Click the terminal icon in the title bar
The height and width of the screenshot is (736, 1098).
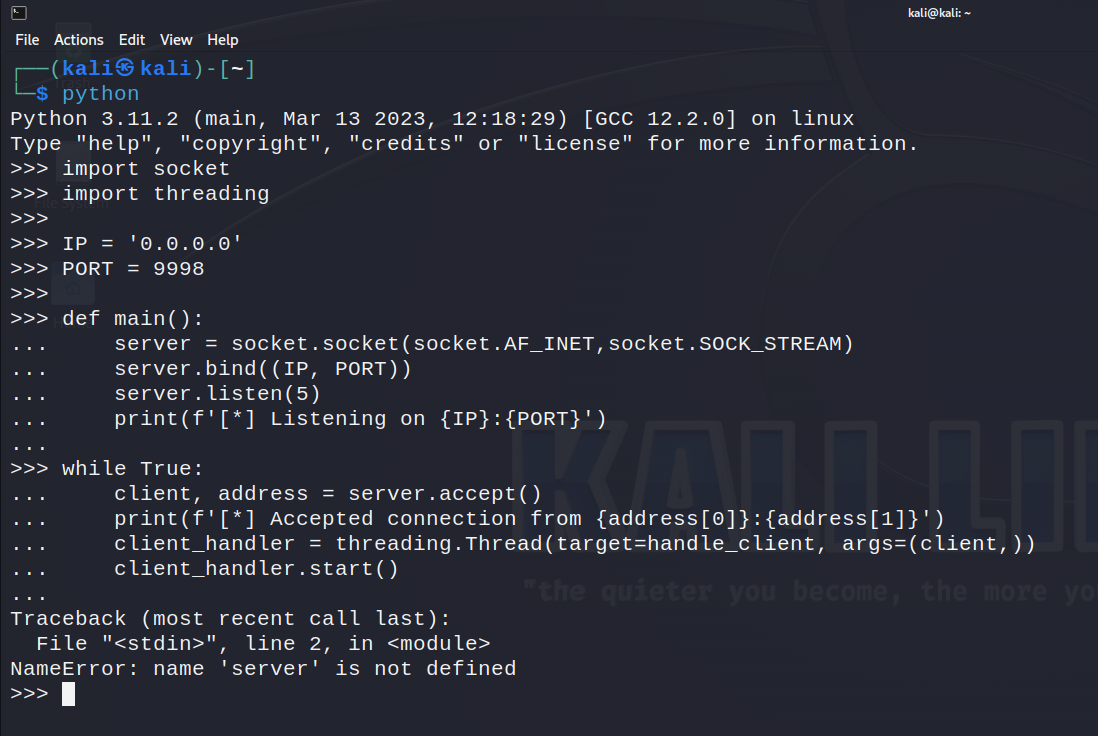click(x=18, y=12)
